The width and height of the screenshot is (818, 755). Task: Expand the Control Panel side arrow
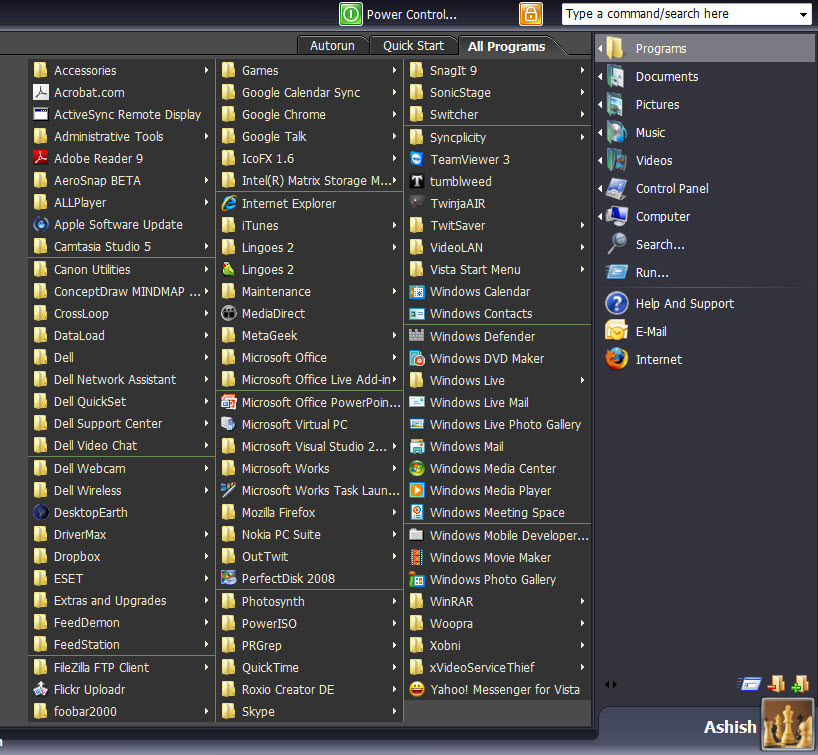(x=600, y=188)
